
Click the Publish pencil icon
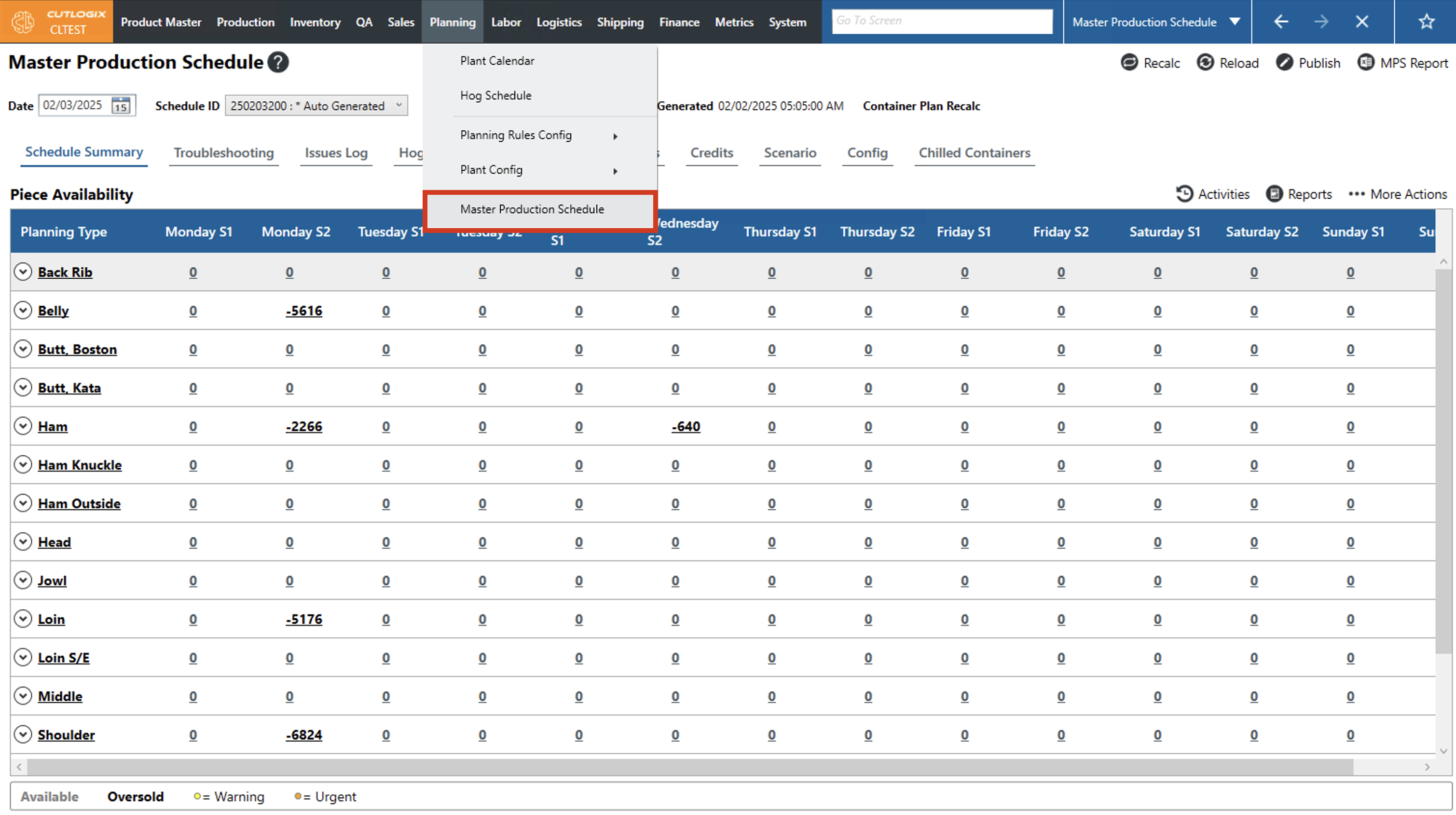[1284, 63]
